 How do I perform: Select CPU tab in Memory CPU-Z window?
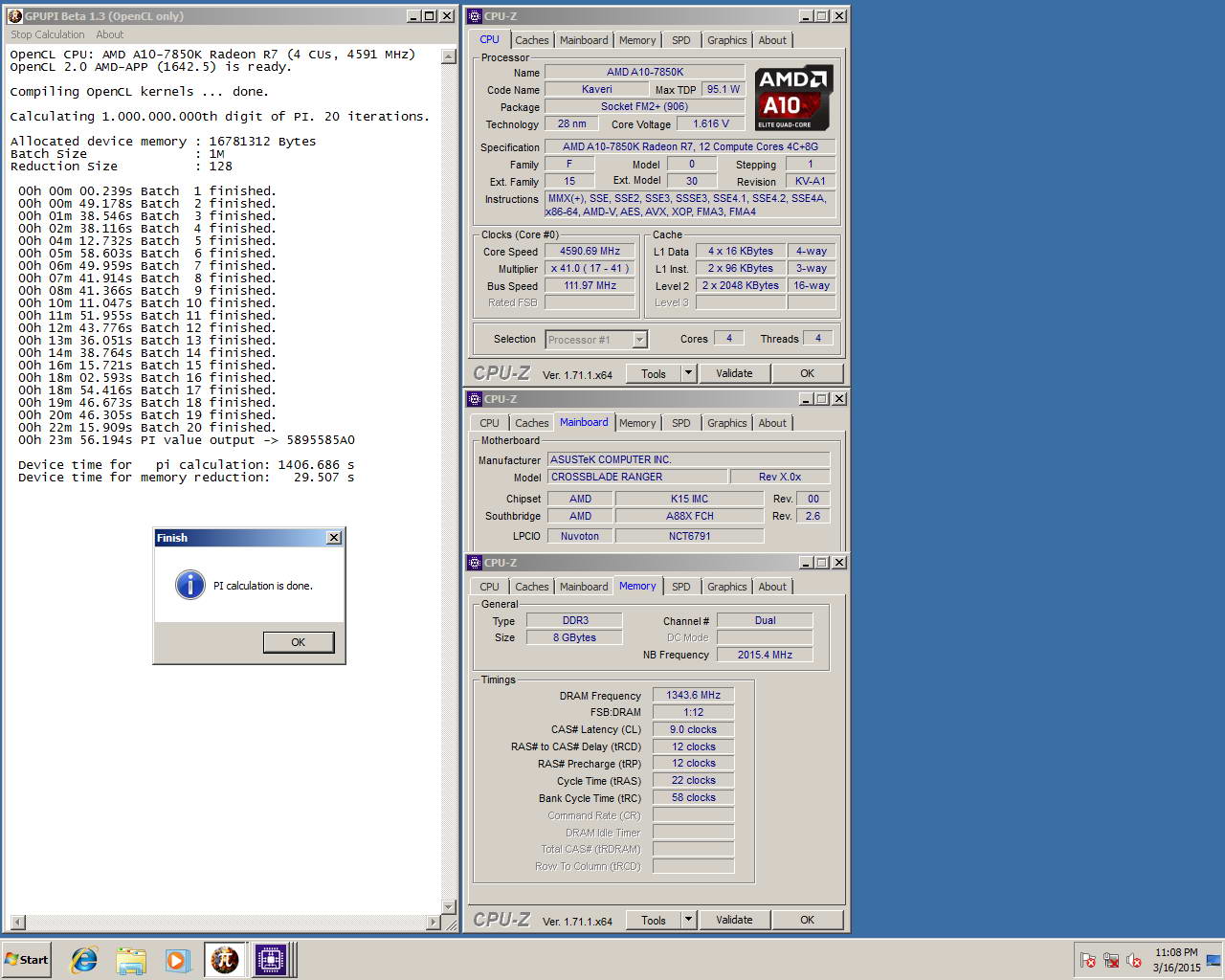pyautogui.click(x=489, y=587)
